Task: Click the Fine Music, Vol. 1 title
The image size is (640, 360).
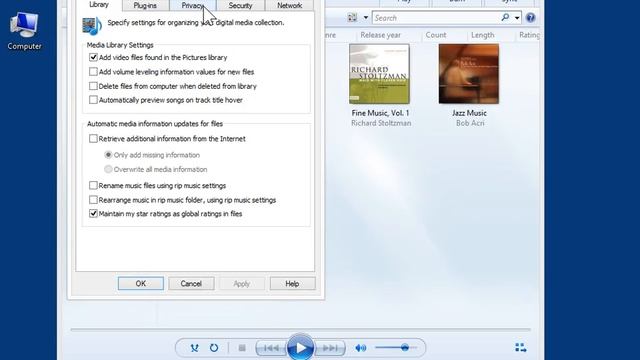Action: [x=380, y=113]
